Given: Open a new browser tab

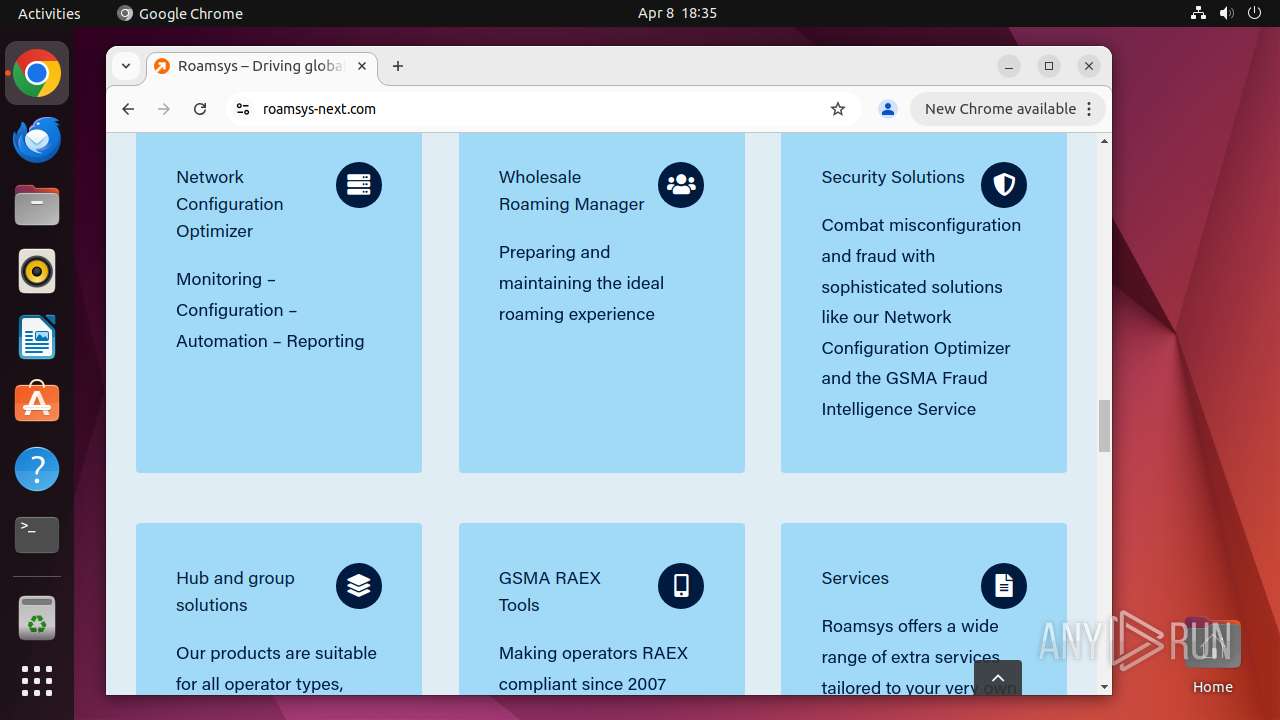Looking at the screenshot, I should [398, 66].
